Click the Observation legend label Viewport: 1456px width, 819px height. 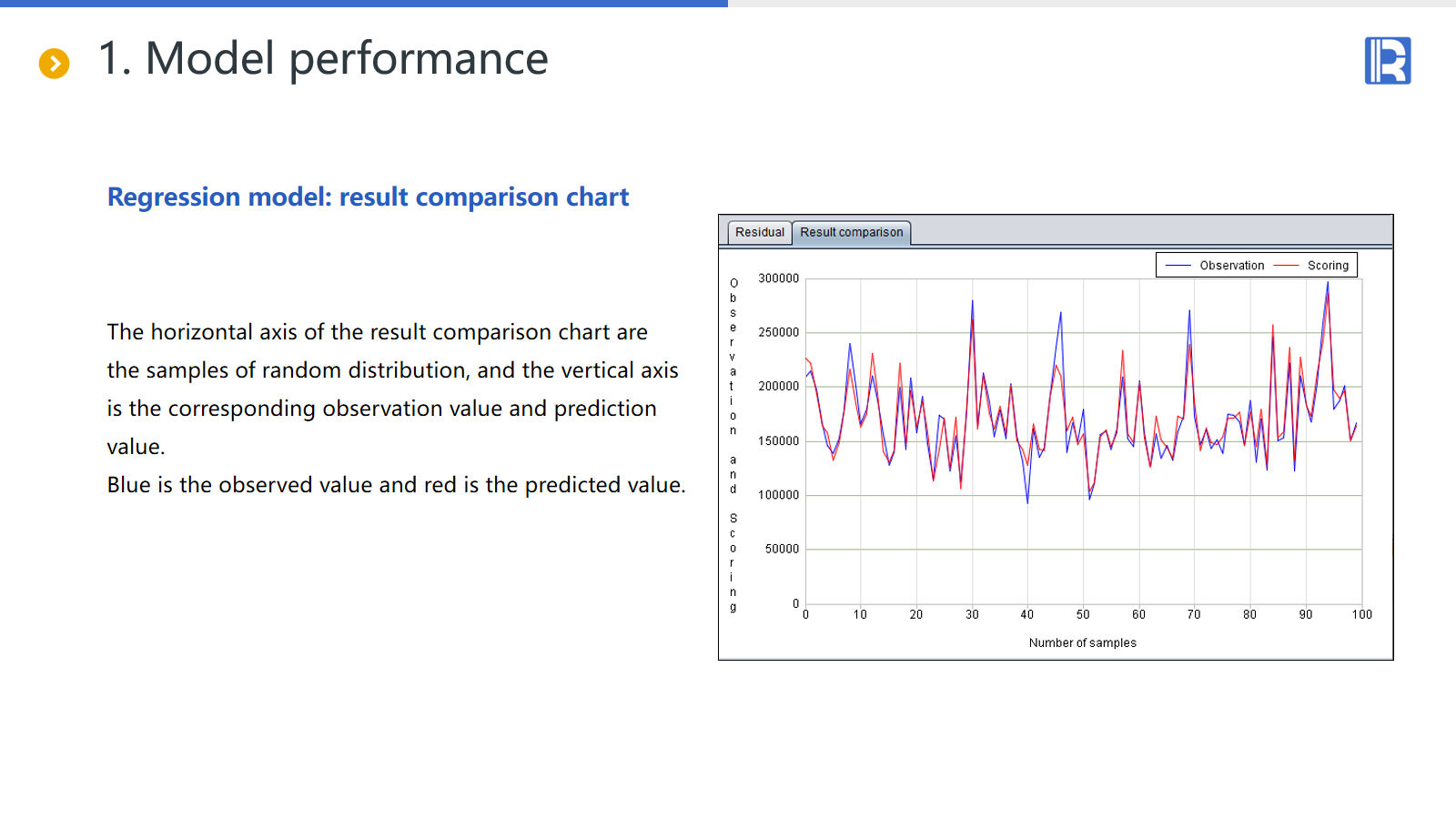pyautogui.click(x=1231, y=266)
